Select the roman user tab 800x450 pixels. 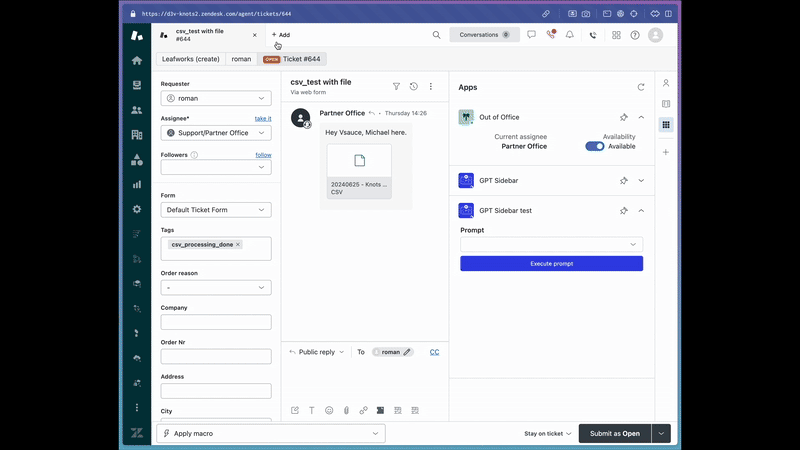[x=241, y=59]
